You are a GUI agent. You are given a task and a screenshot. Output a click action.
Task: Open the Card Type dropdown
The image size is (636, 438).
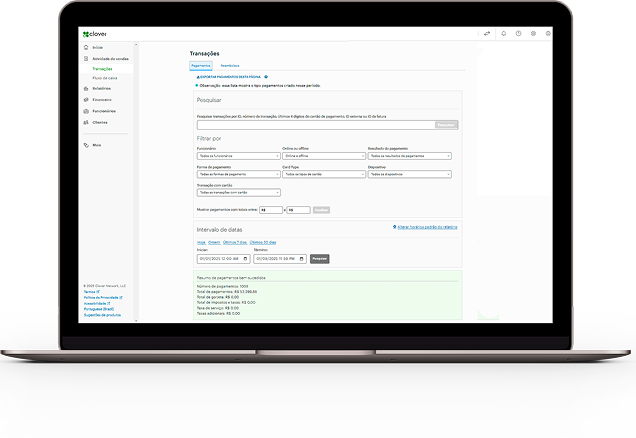[x=324, y=174]
